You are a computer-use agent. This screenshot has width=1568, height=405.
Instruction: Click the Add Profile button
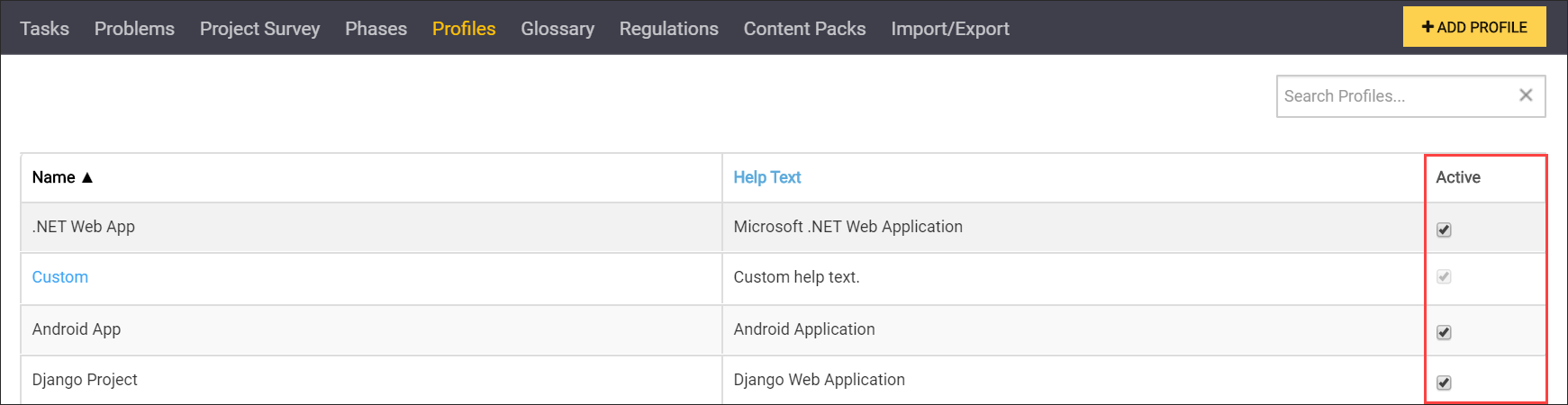click(1473, 27)
